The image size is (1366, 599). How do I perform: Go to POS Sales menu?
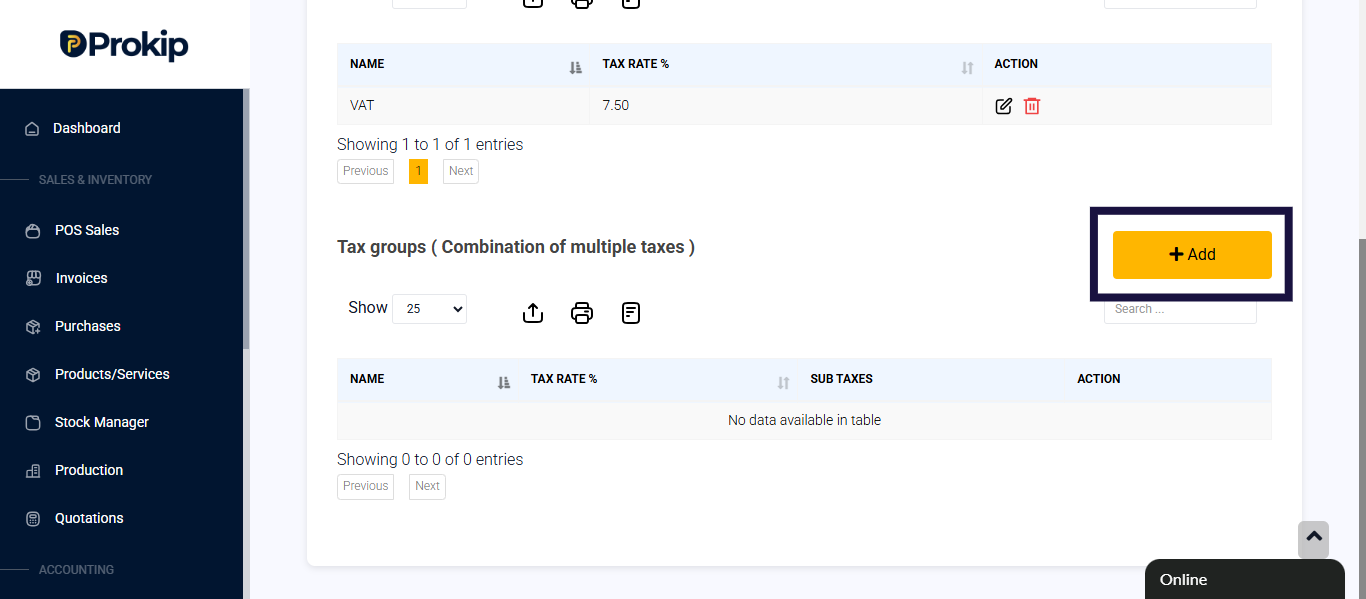87,230
